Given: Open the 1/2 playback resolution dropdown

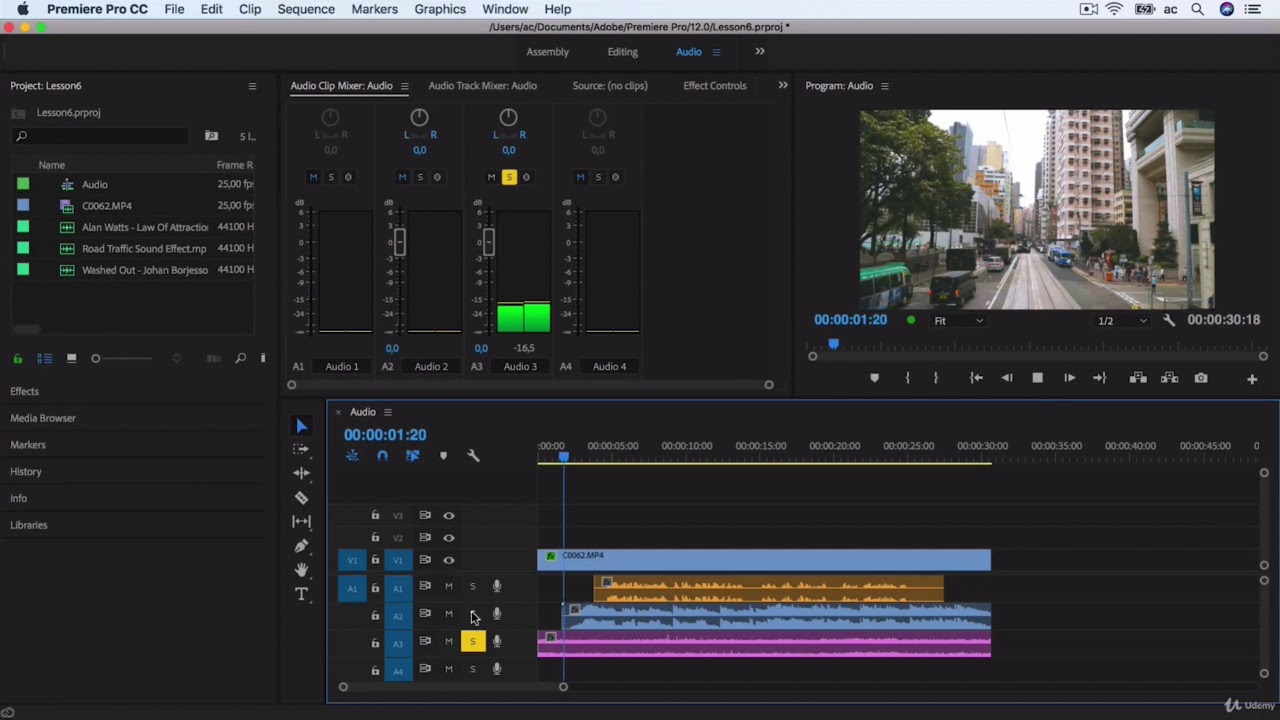Looking at the screenshot, I should [x=1121, y=321].
